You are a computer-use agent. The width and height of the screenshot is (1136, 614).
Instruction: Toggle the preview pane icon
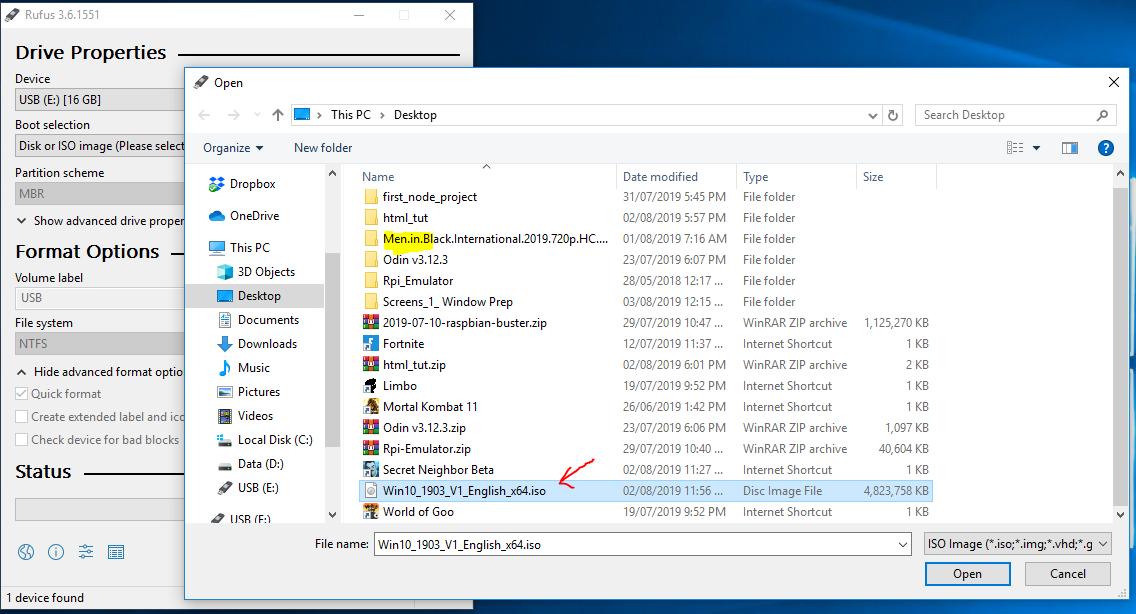click(1069, 148)
